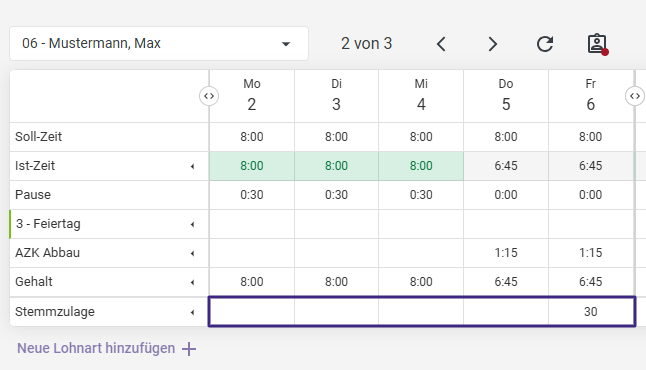Image resolution: width=646 pixels, height=370 pixels.
Task: Expand the 3 - Feiertag row arrow
Action: pos(192,225)
